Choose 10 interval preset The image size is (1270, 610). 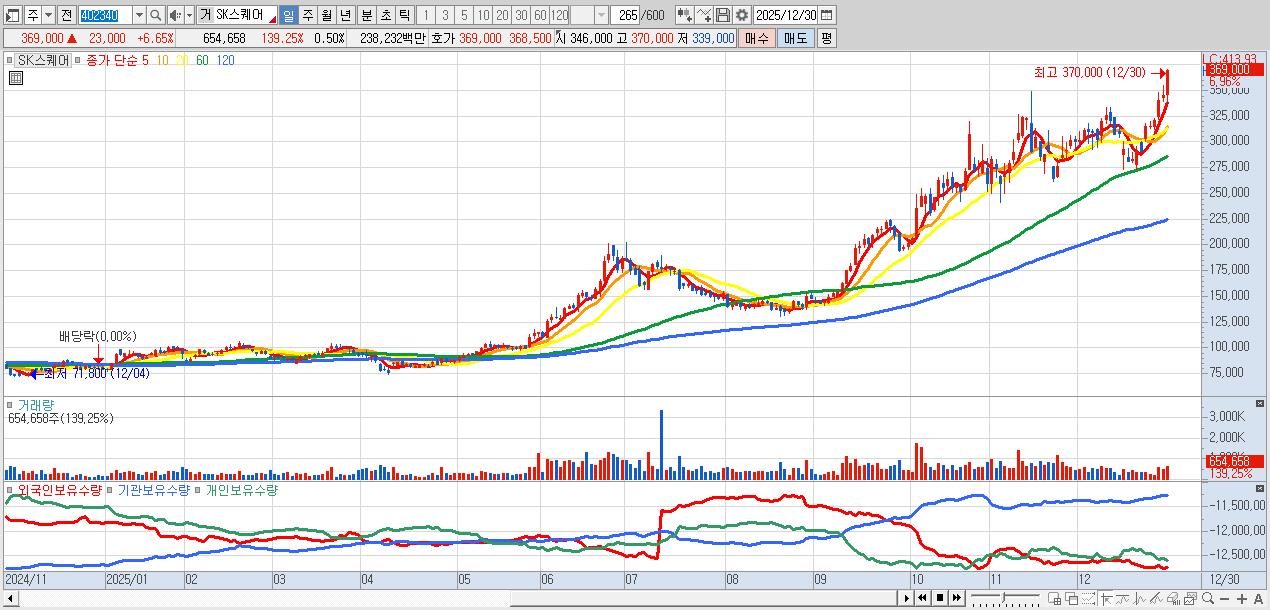click(483, 15)
